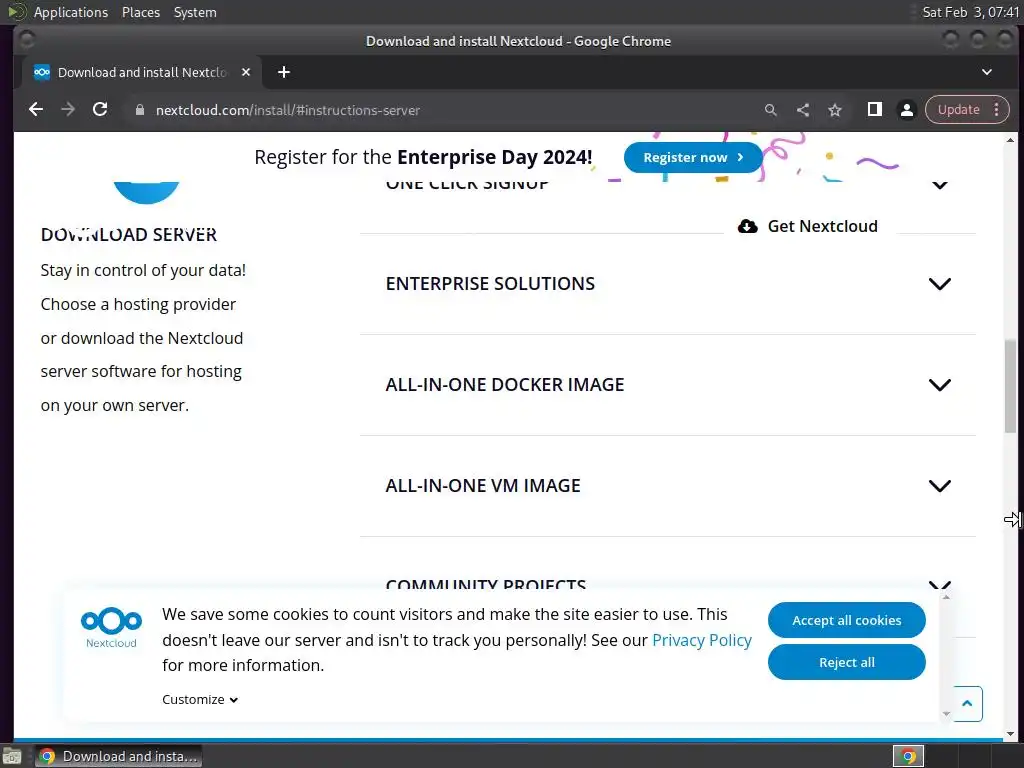Screen dimensions: 1024x768
Task: Go back to the previous page
Action: point(36,110)
